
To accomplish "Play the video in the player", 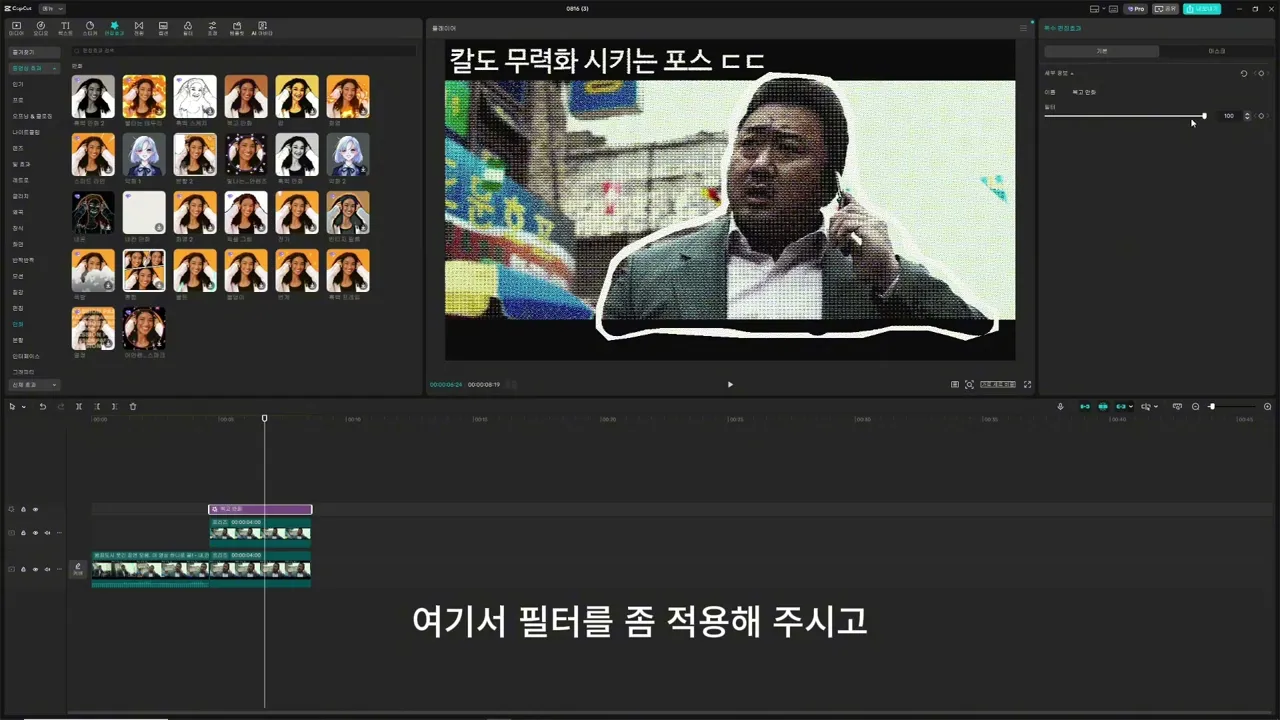I will (x=730, y=384).
